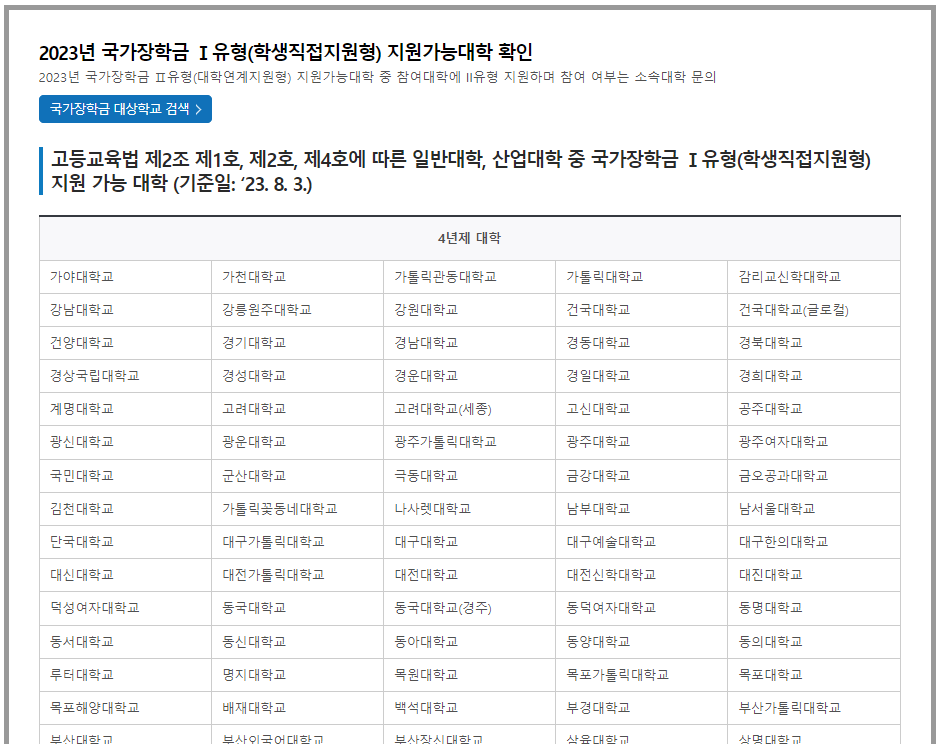Click the 군산대학교 cell
This screenshot has height=744, width=938.
click(297, 476)
